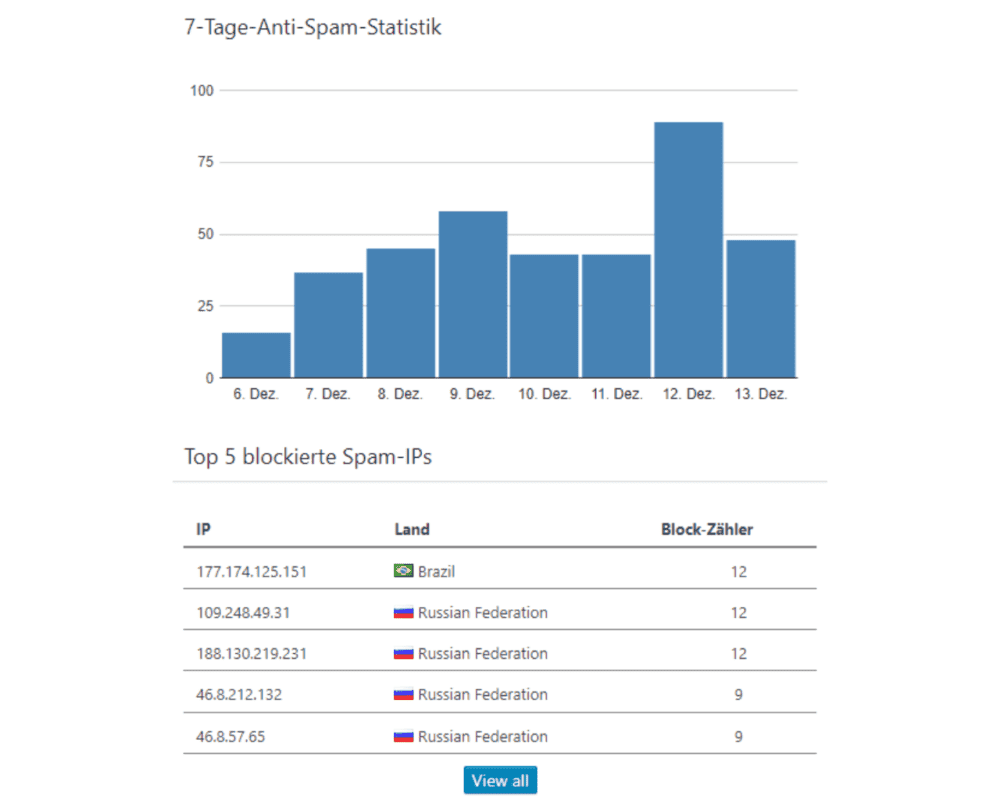Click the bar for 13. Dez.
Viewport: 1000px width, 800px height.
761,308
